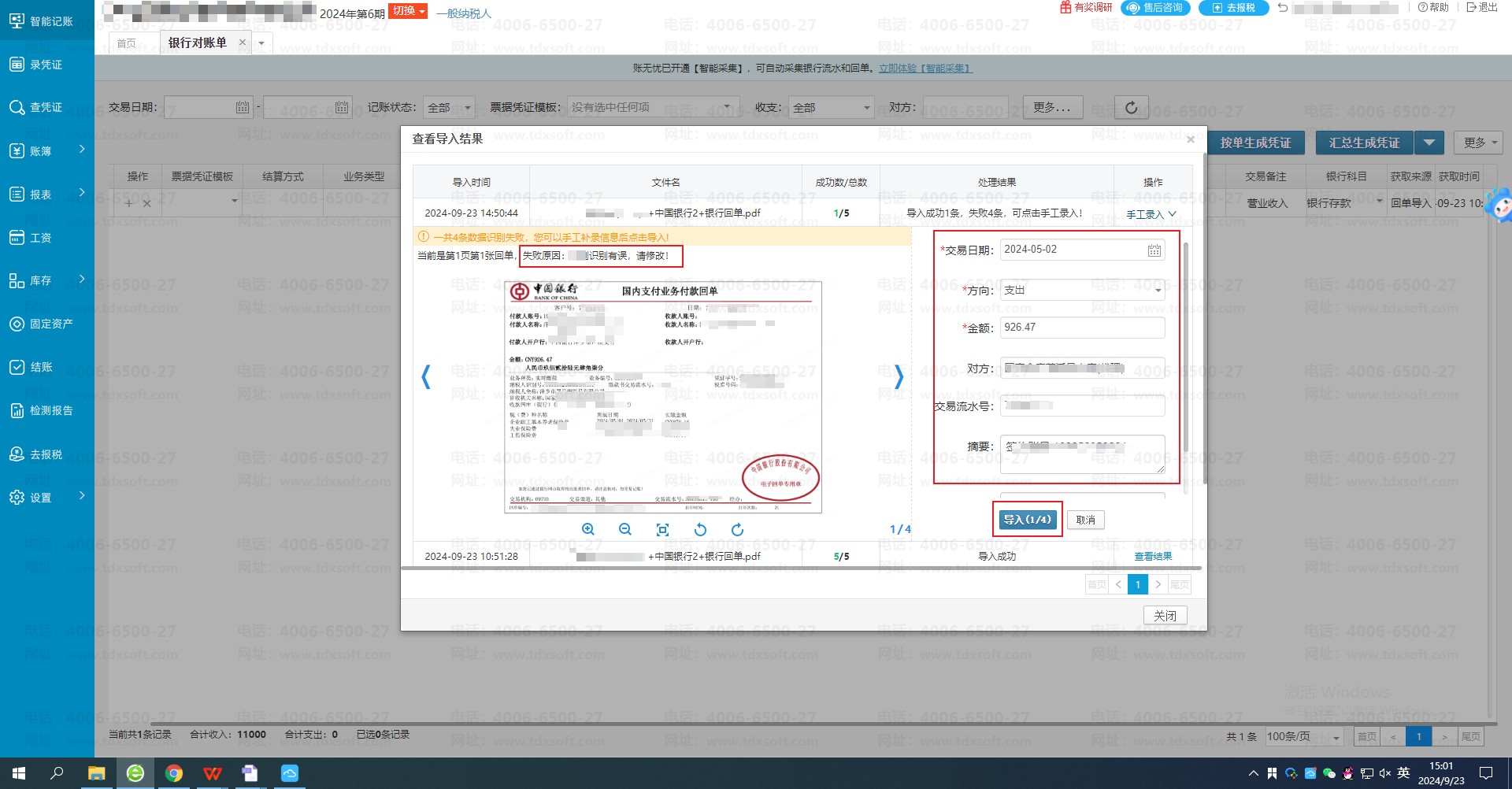1512x789 pixels.
Task: Rotate receipt counterclockwise
Action: [700, 530]
